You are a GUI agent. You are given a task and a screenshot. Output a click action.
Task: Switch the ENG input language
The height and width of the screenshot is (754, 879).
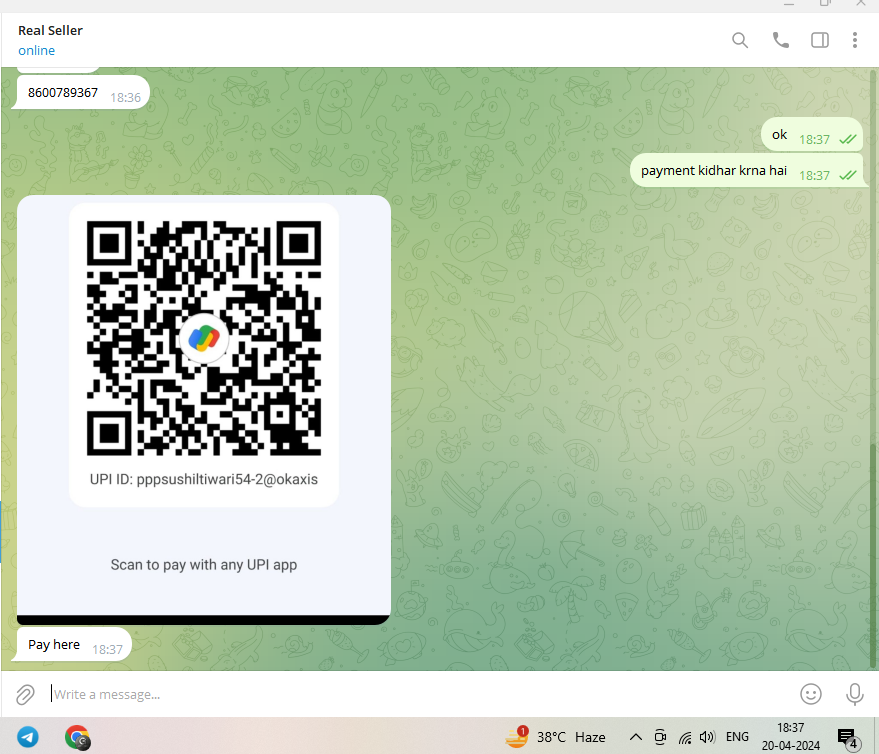737,737
